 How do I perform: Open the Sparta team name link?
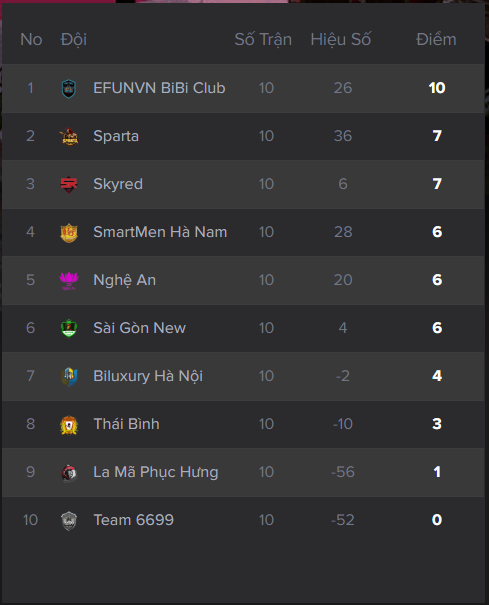coord(116,136)
